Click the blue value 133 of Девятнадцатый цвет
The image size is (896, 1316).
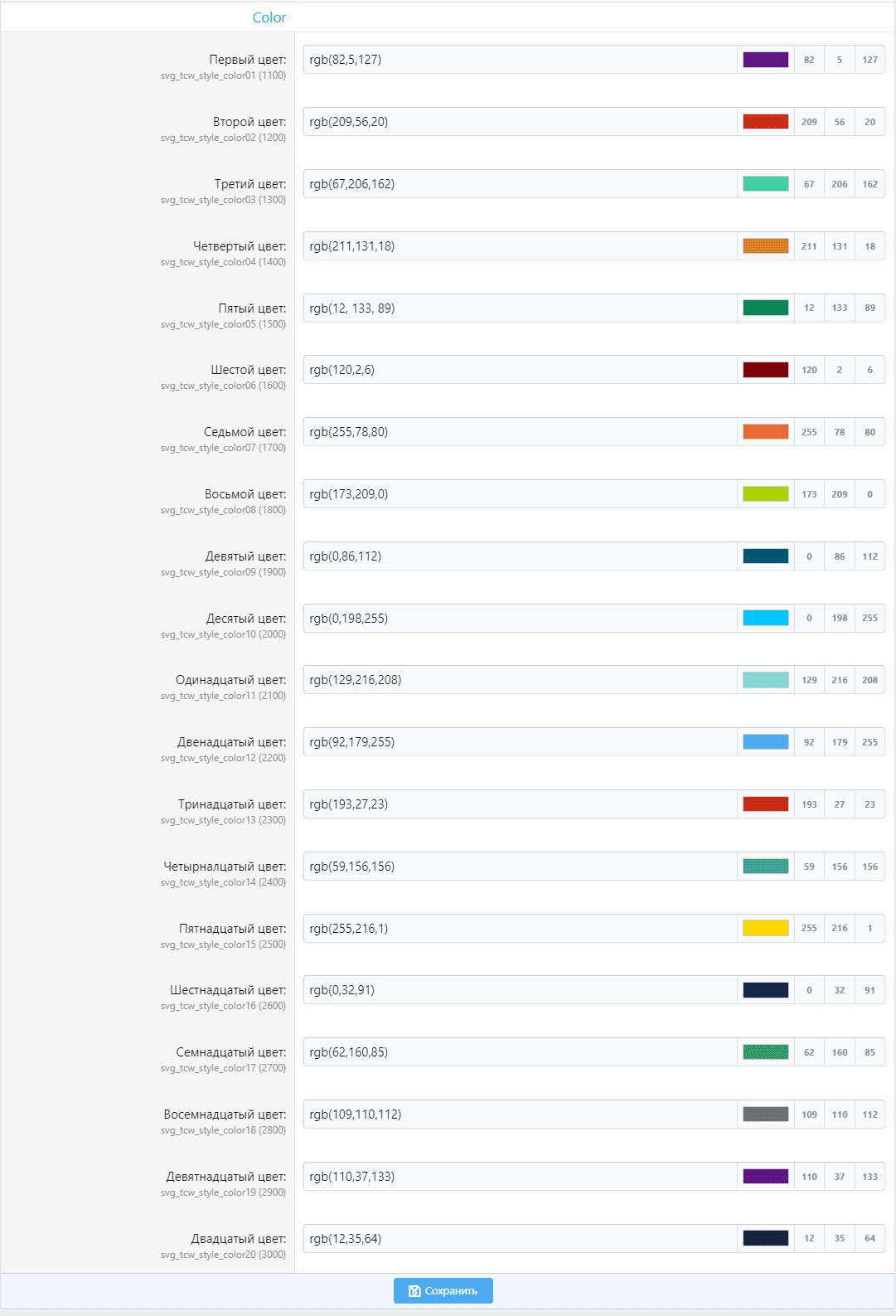coord(869,1176)
